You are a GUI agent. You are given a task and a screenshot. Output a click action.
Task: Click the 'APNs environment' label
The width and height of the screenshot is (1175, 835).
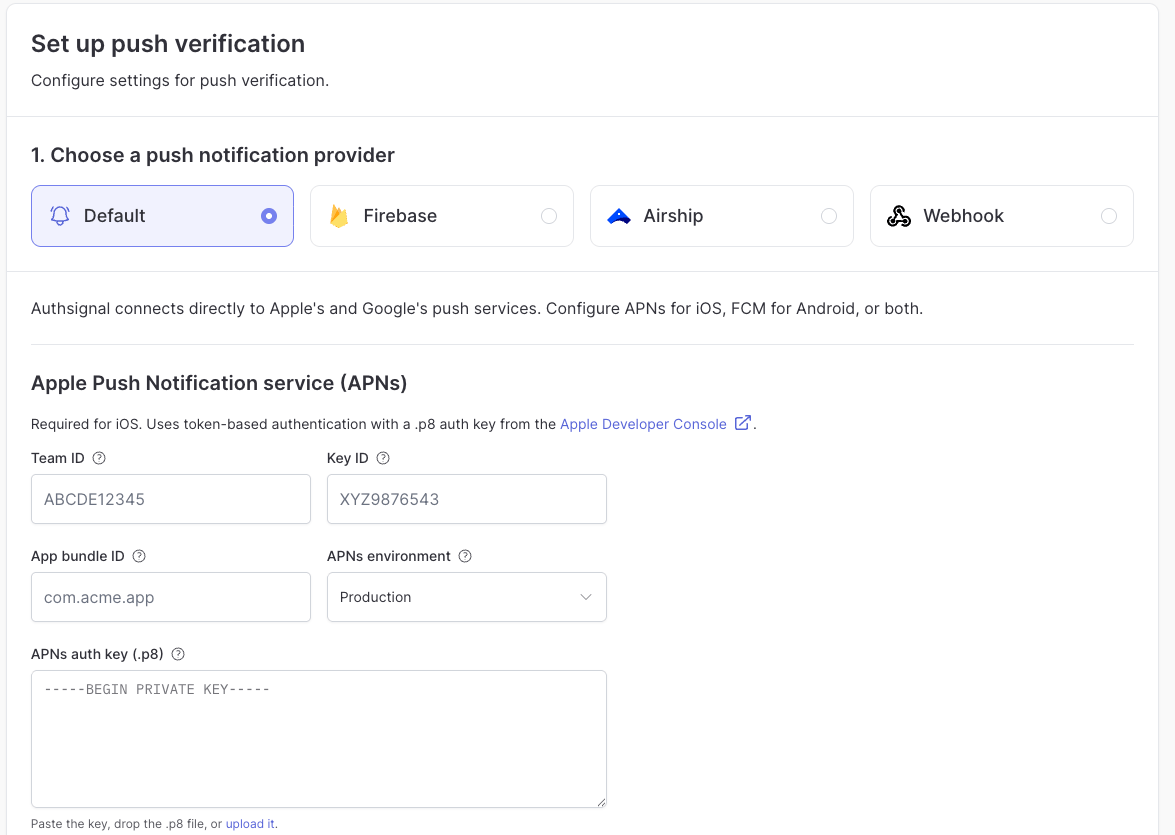389,556
